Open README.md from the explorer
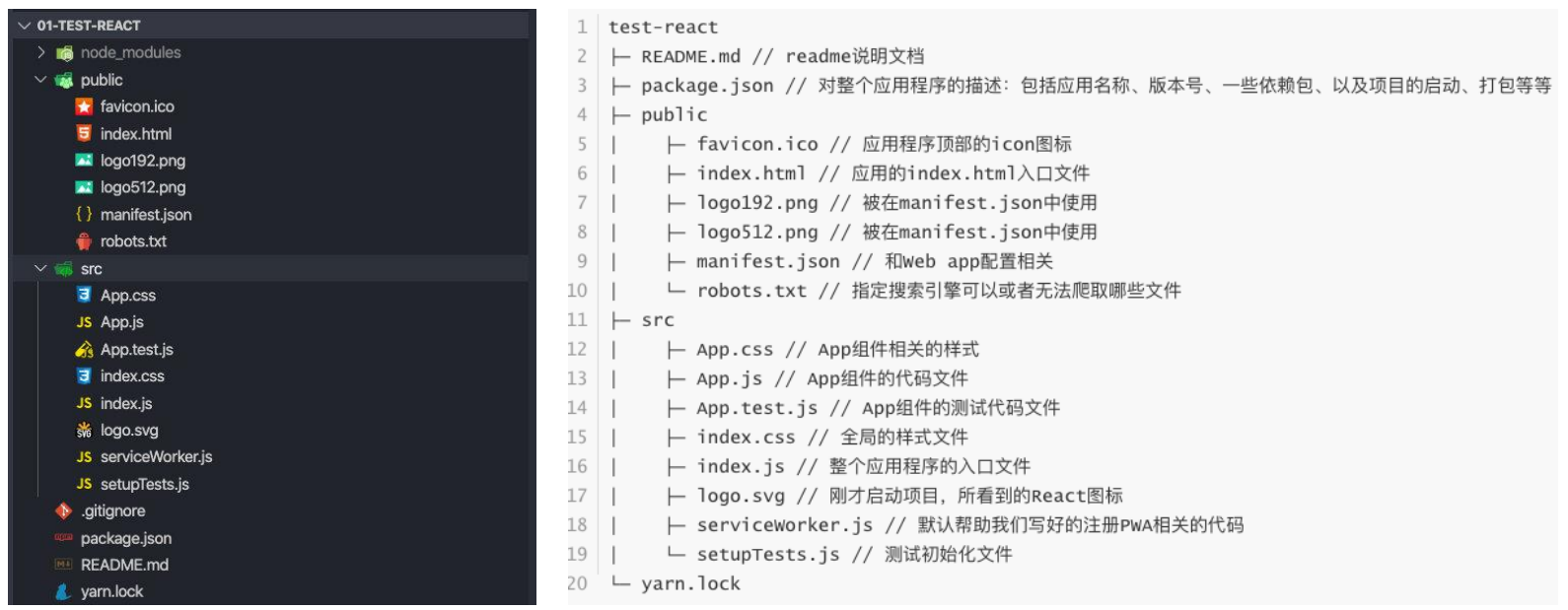The width and height of the screenshot is (1568, 610). pyautogui.click(x=124, y=565)
